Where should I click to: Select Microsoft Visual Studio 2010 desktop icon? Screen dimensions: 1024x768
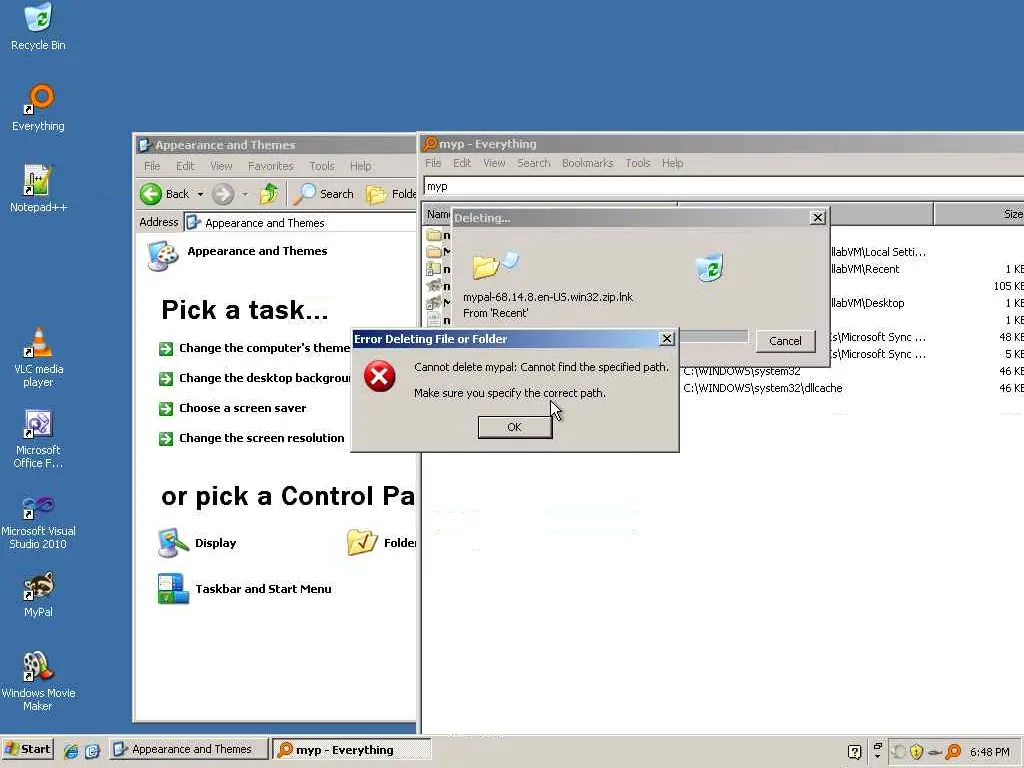(x=38, y=521)
